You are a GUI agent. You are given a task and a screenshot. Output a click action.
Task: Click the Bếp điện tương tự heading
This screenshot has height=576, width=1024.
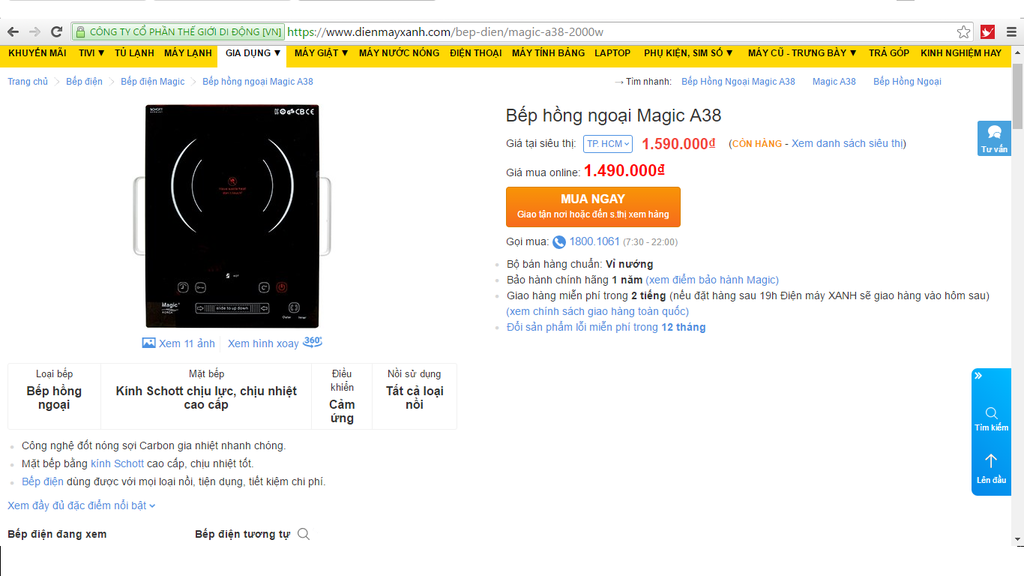tap(242, 534)
